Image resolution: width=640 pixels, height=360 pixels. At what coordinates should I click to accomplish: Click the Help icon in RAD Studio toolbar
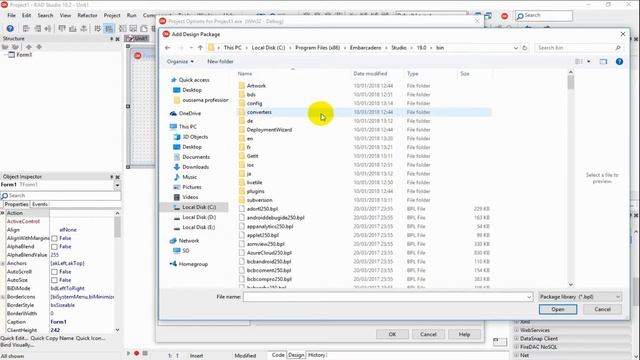click(x=10, y=28)
